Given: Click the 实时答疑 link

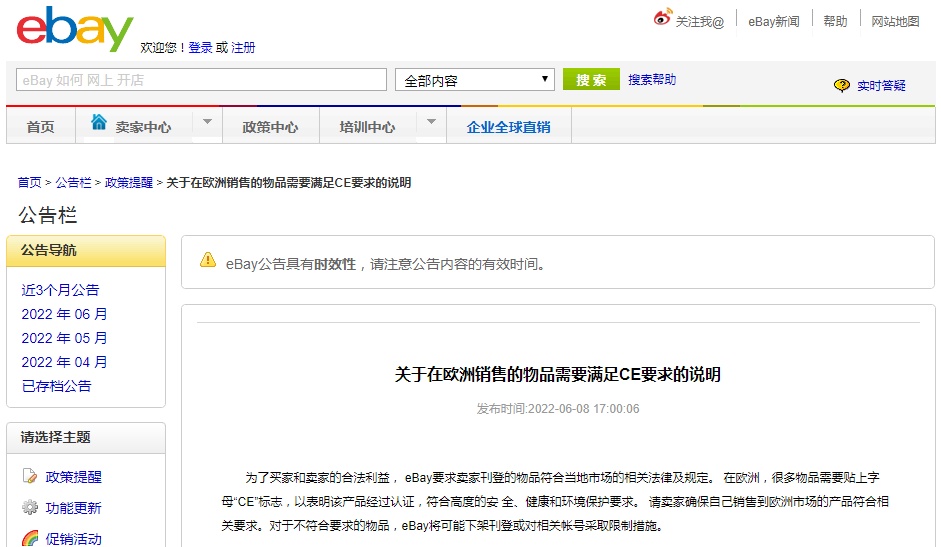Looking at the screenshot, I should pyautogui.click(x=881, y=86).
